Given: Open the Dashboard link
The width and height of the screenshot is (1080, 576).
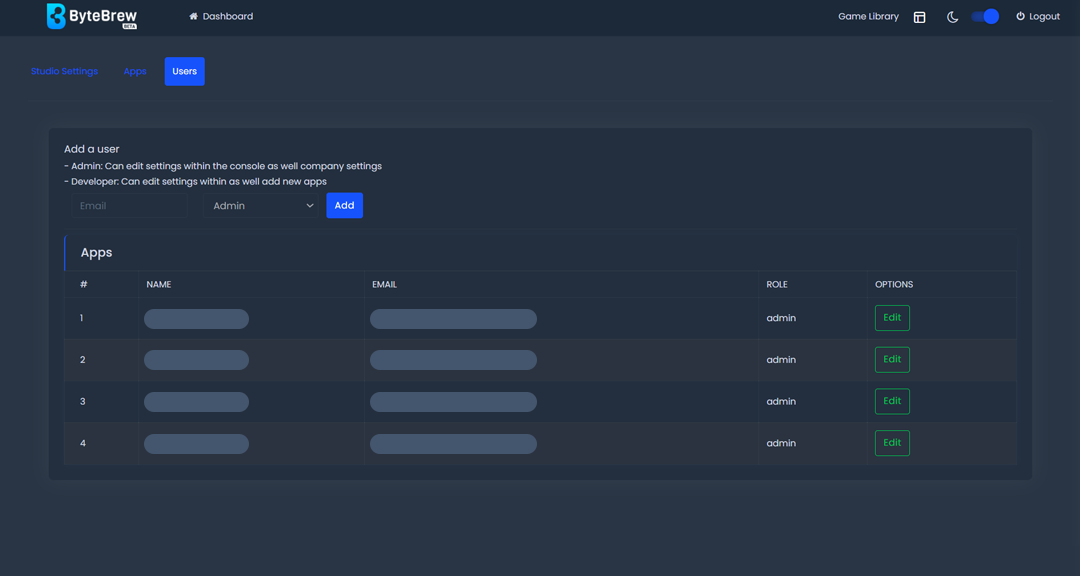Looking at the screenshot, I should (x=221, y=17).
